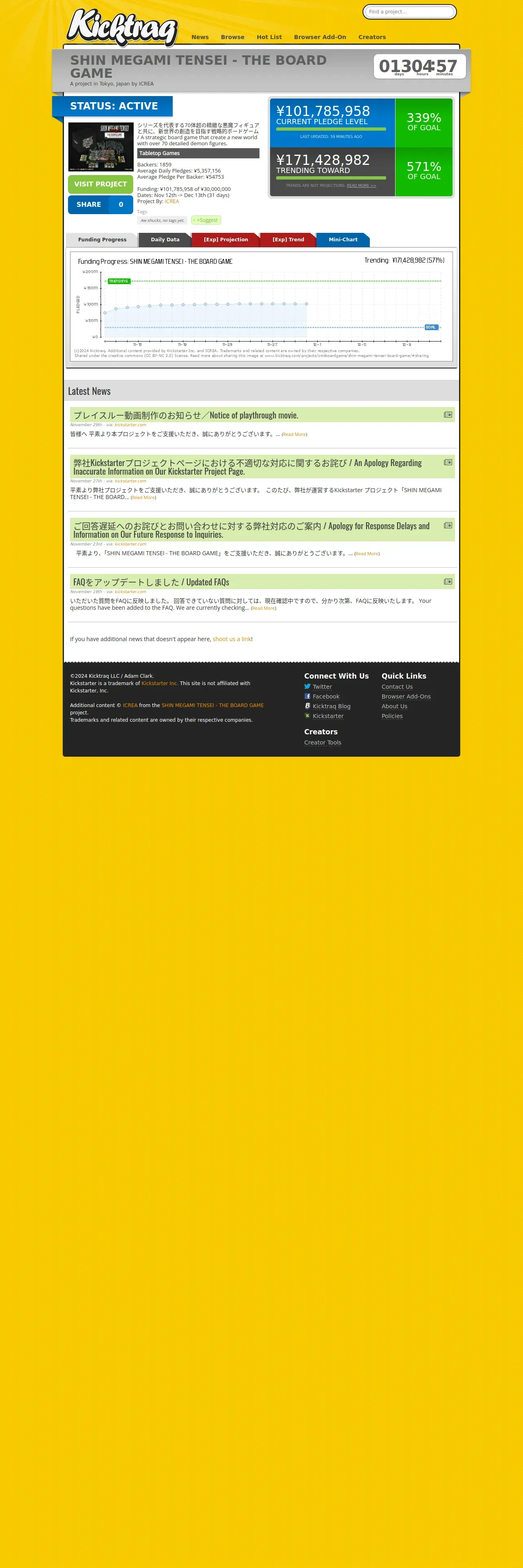Click kickstarter.com source link dated November 29th

(130, 425)
